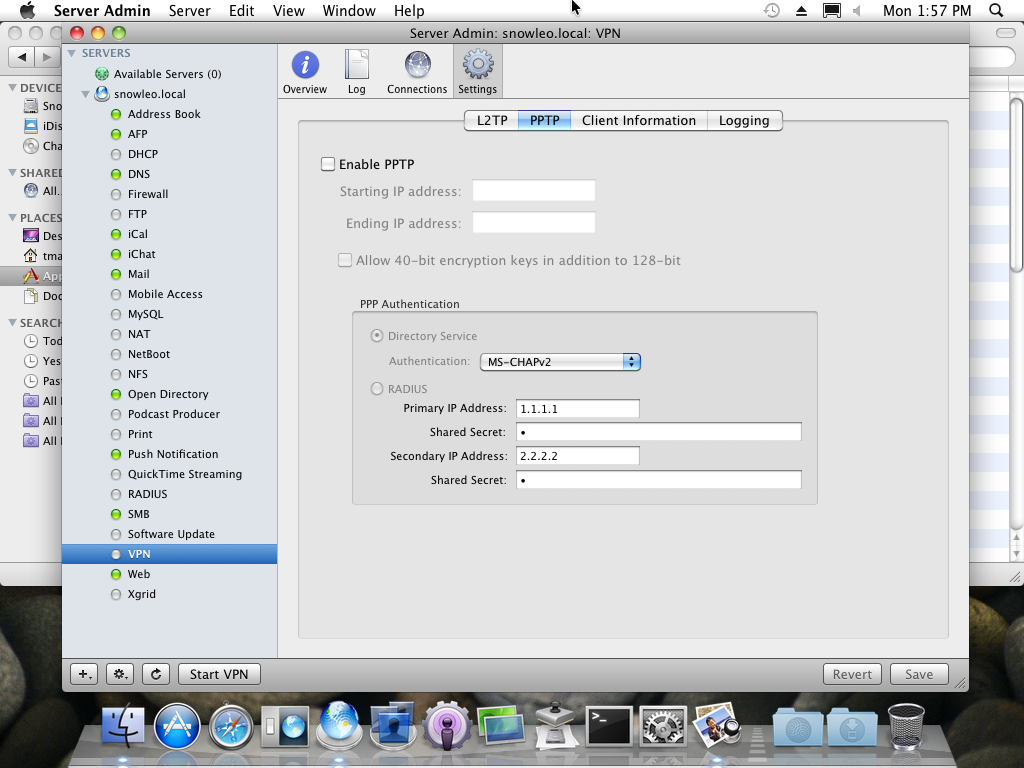This screenshot has height=768, width=1024.
Task: Open Terminal from the Dock
Action: click(x=609, y=726)
